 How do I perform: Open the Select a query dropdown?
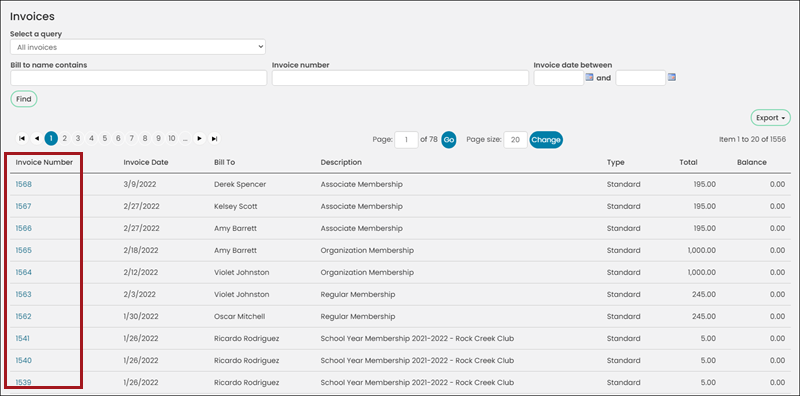pos(138,47)
